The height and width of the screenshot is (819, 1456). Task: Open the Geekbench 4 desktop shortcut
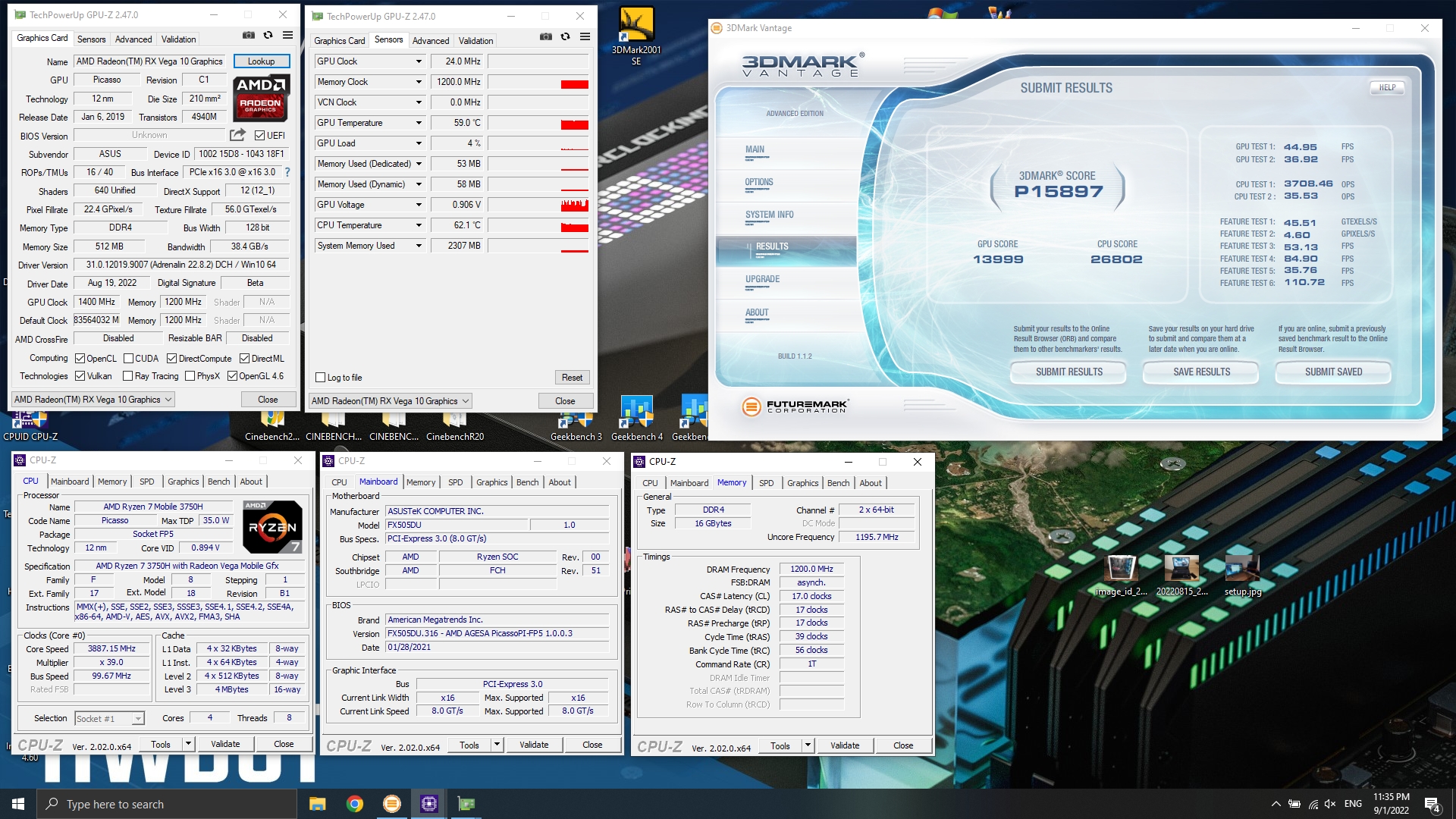coord(636,419)
